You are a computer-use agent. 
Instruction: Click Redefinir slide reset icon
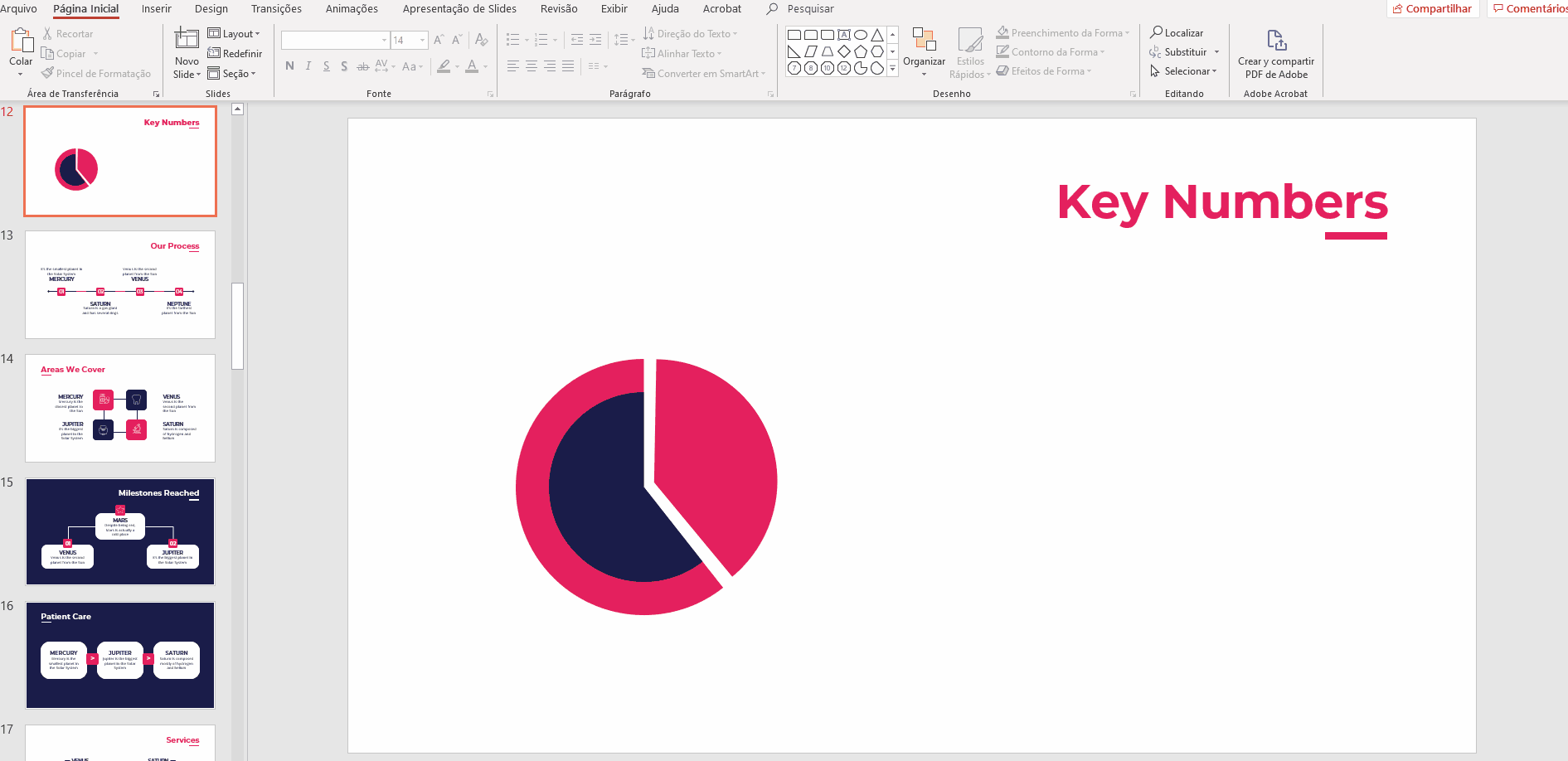coord(213,53)
